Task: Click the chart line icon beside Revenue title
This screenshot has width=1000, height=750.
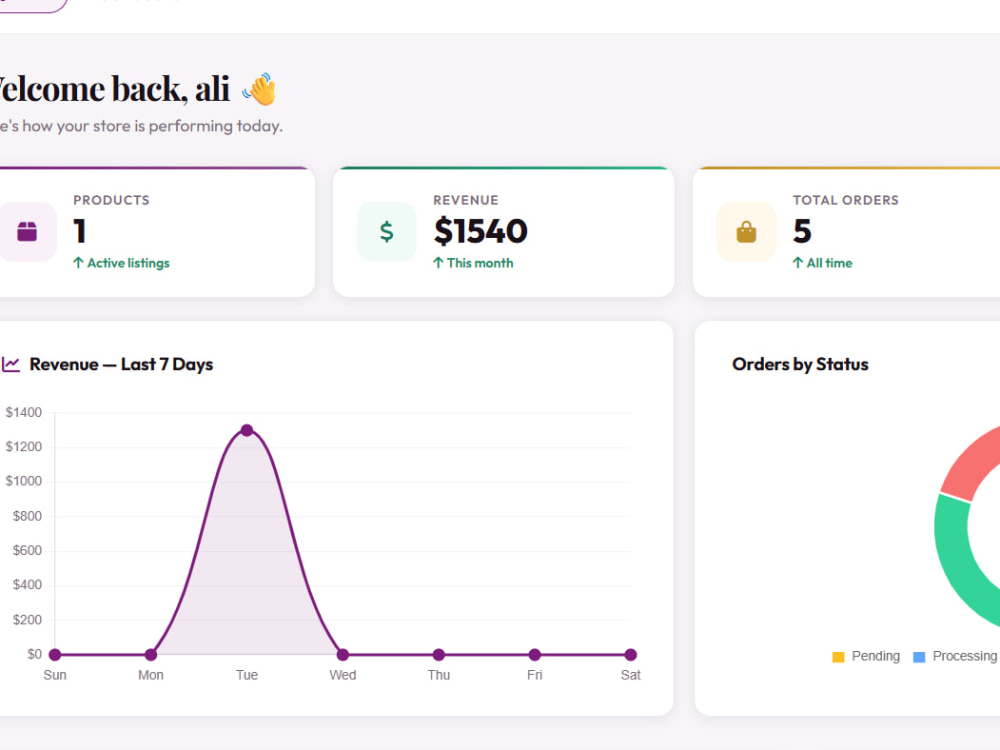Action: tap(11, 364)
